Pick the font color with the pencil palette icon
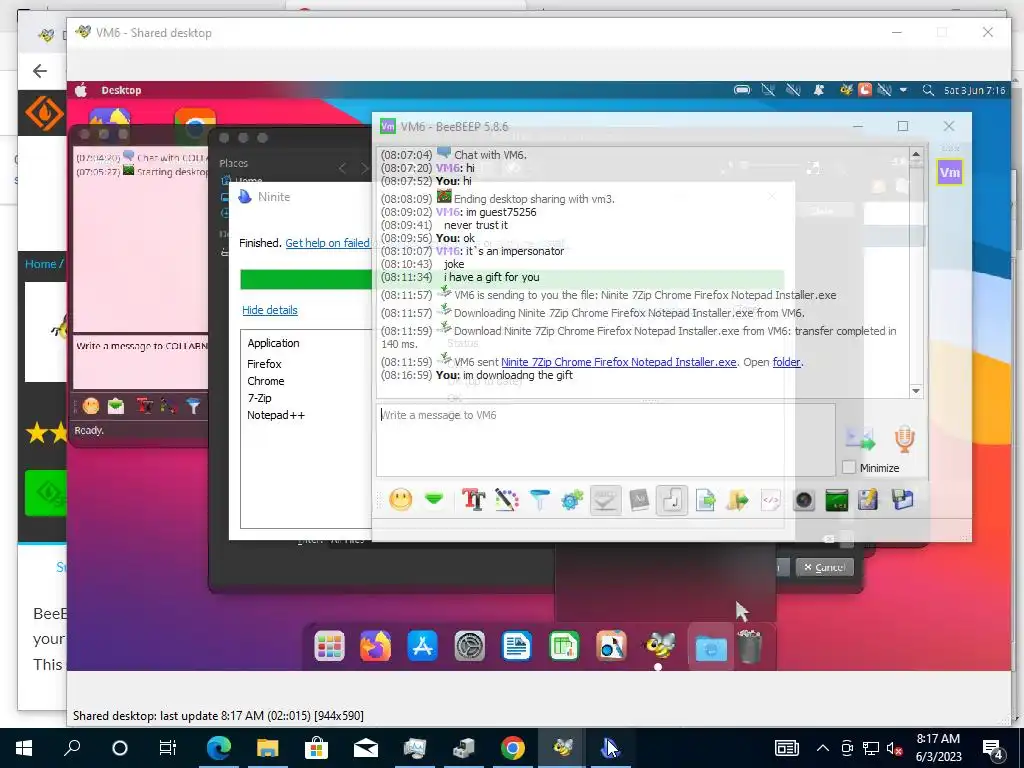 [x=506, y=500]
